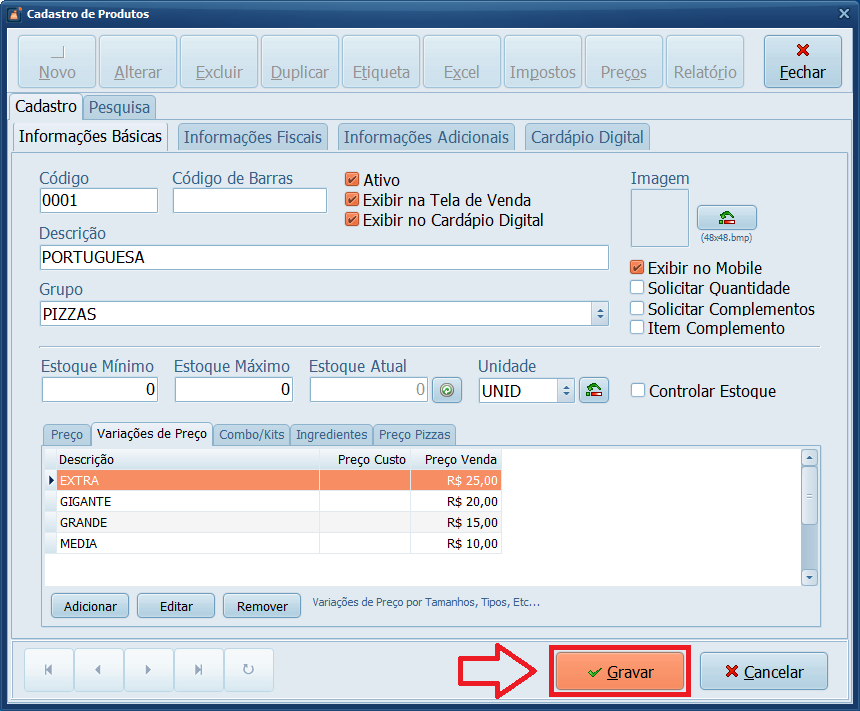Enable Controlar Estoque
This screenshot has height=711, width=860.
point(639,391)
